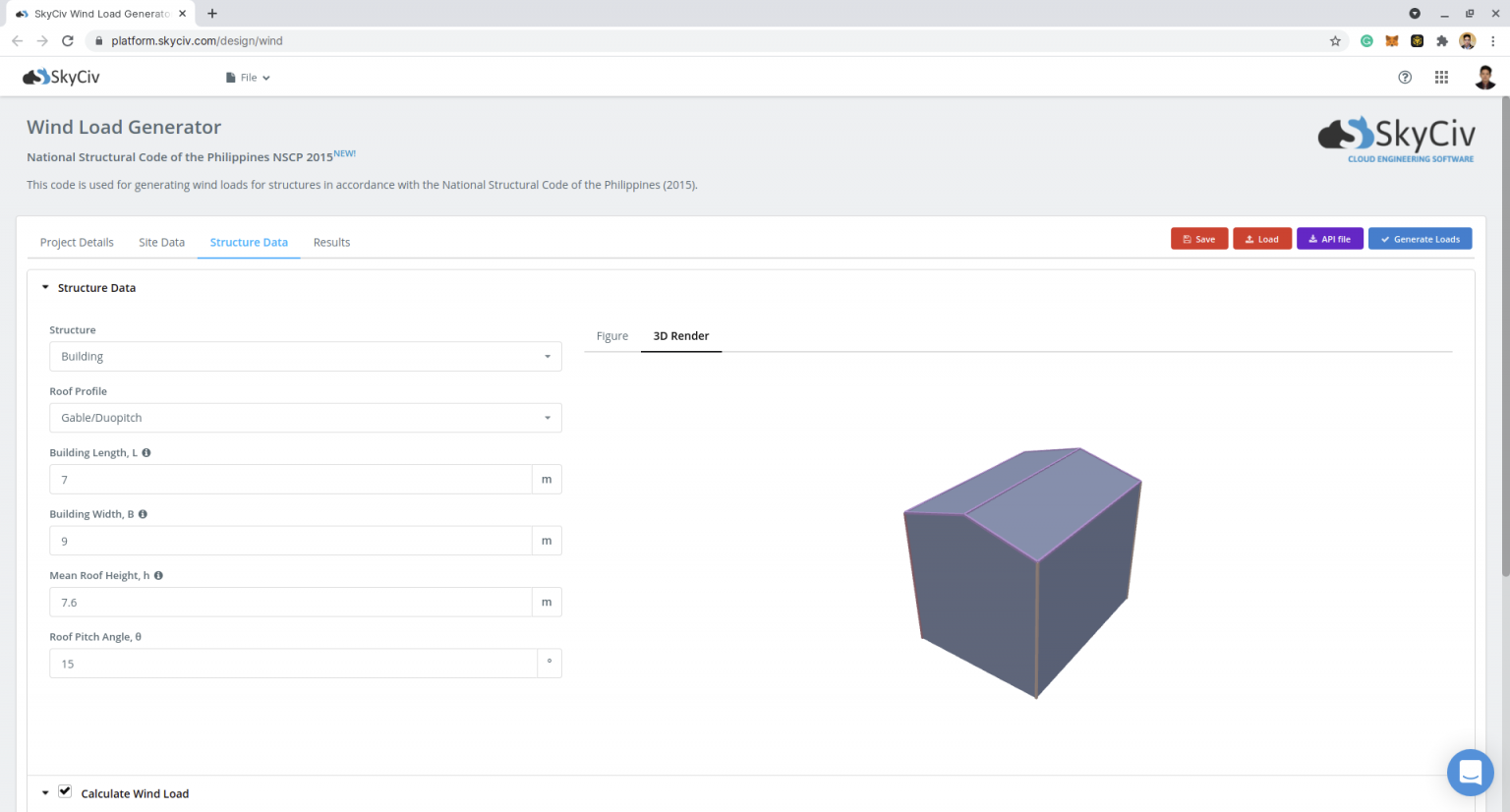
Task: Click the Roof Pitch Angle input field
Action: point(293,664)
